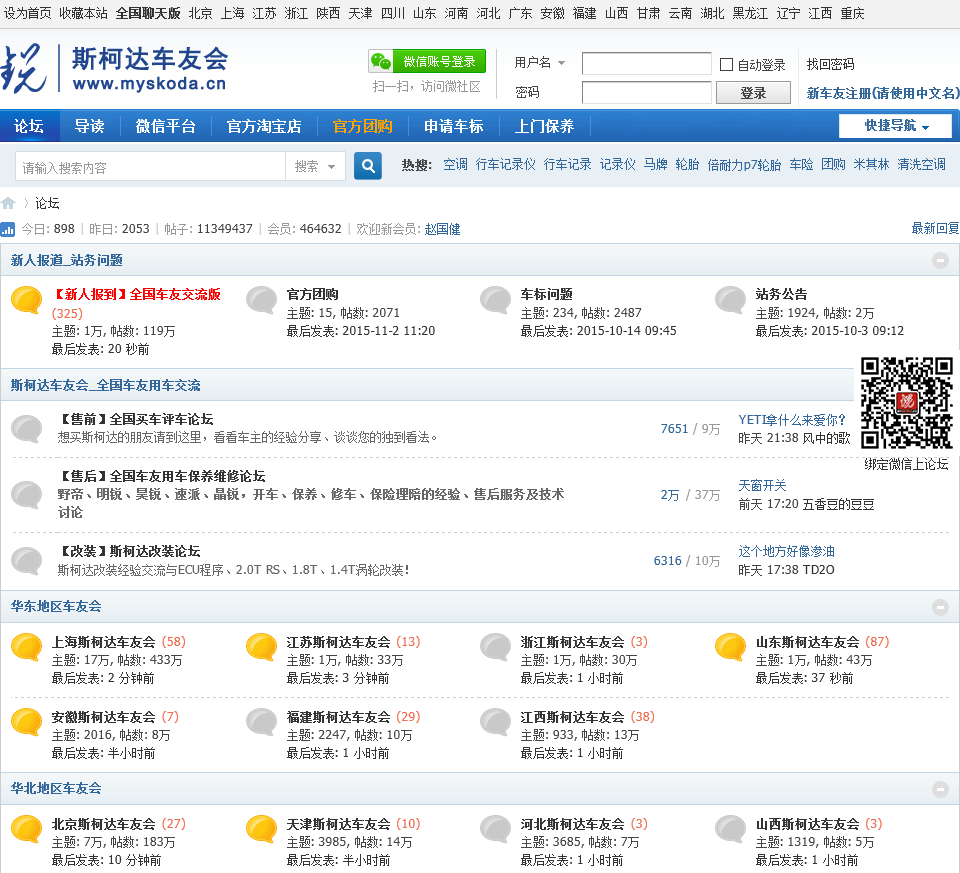Click the 登录 button
The height and width of the screenshot is (873, 960).
coord(753,93)
